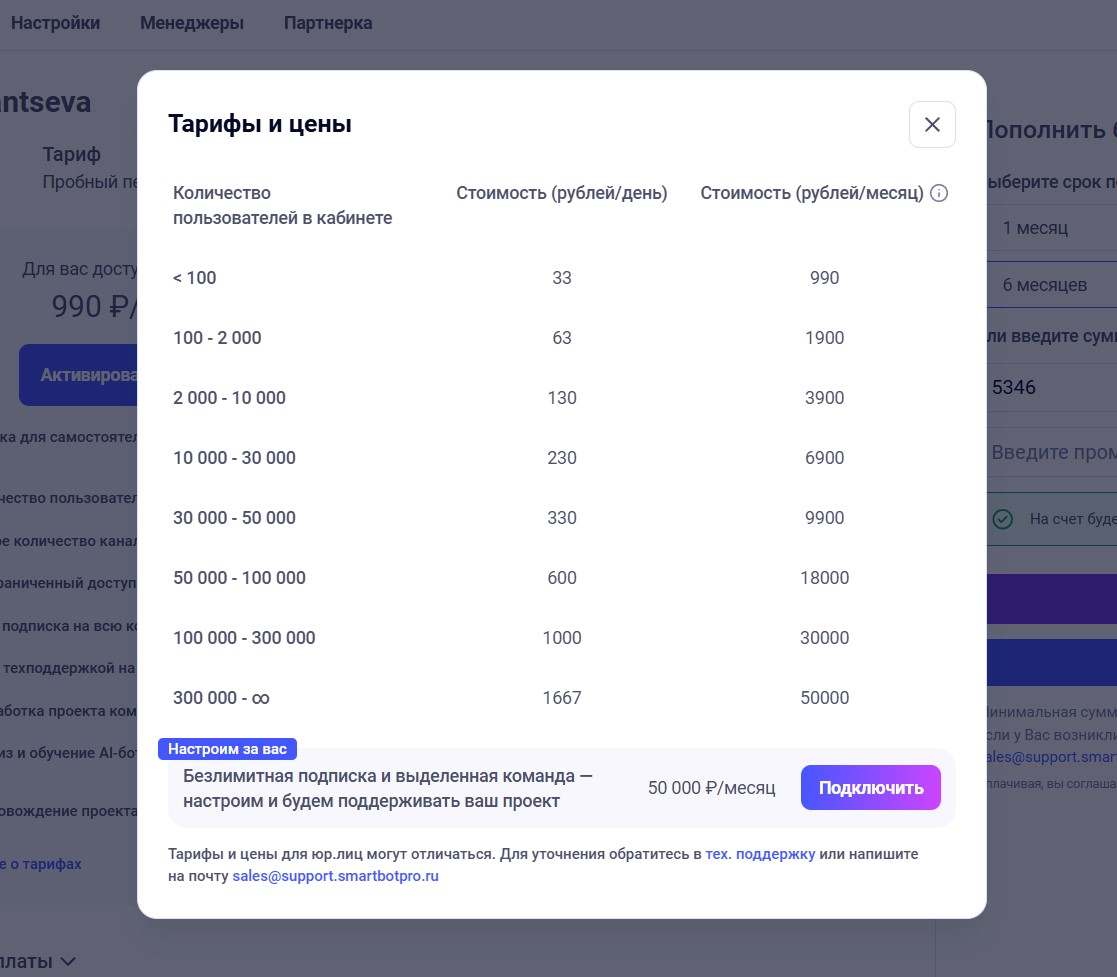Click the Настроим за вас badge
This screenshot has width=1117, height=977.
click(x=227, y=749)
